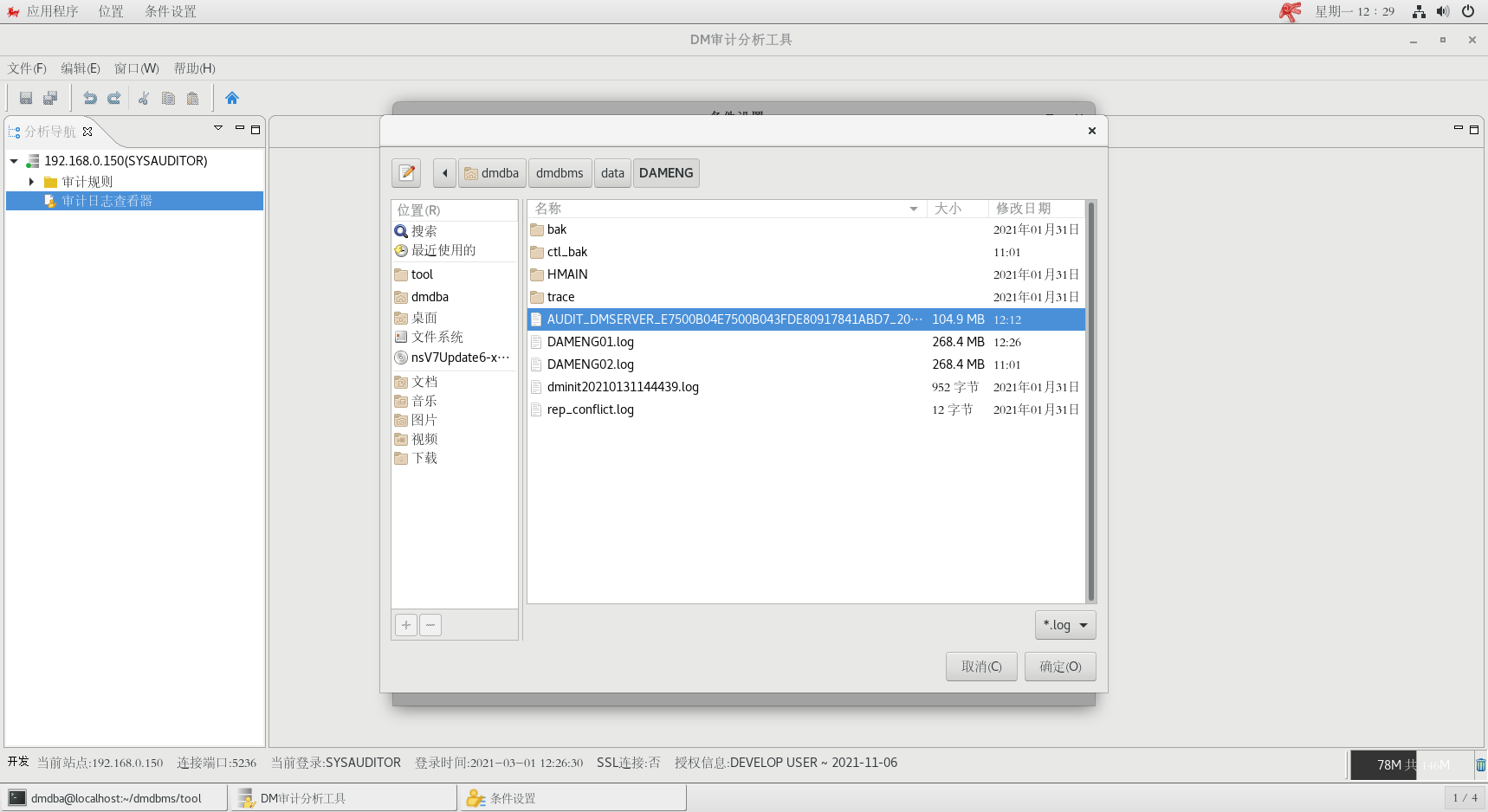Click the Home toolbar icon
Screen dimensions: 1488x812
tap(231, 98)
